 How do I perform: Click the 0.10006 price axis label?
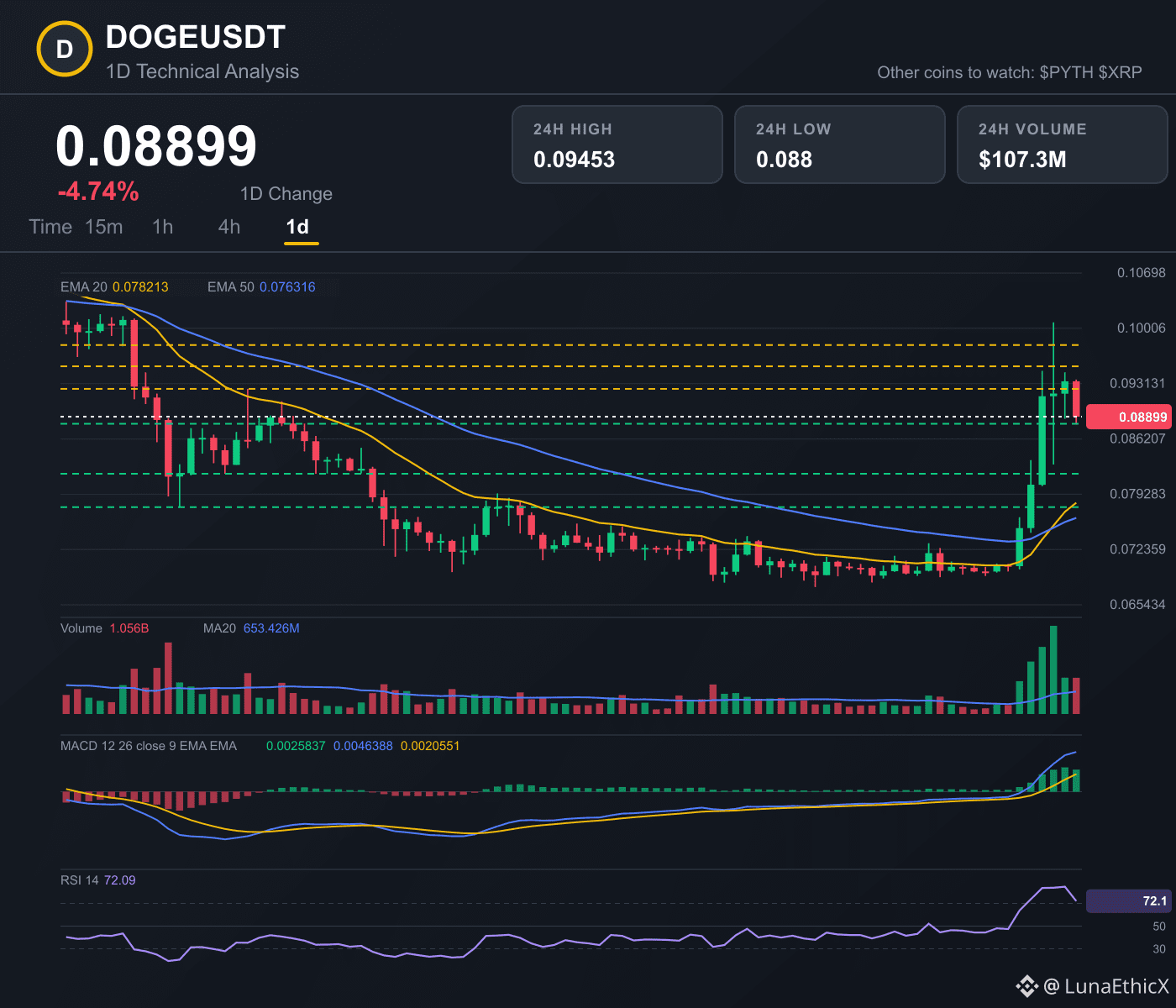pyautogui.click(x=1142, y=328)
